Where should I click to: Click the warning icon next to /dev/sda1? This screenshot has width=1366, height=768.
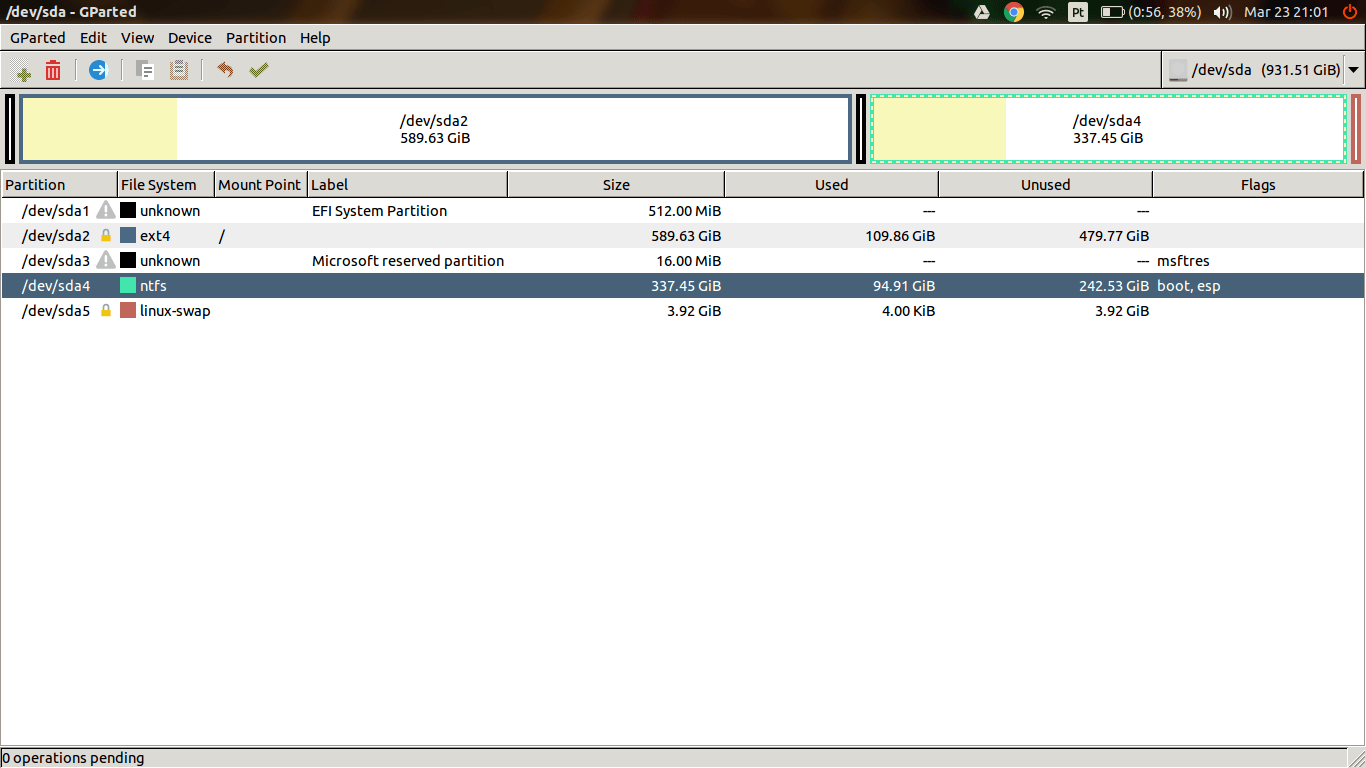coord(105,210)
